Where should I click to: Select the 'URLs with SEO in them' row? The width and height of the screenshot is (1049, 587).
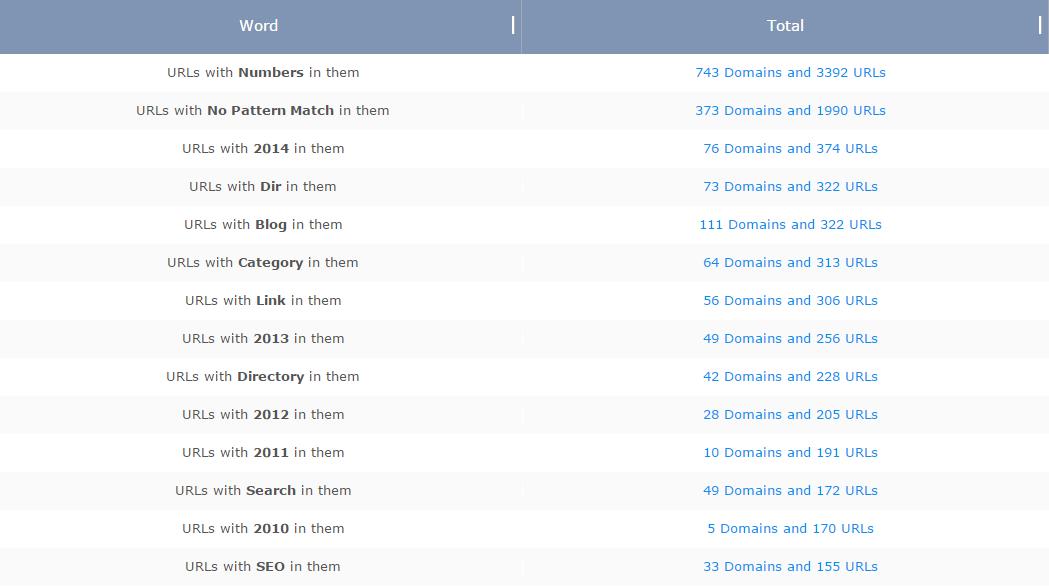(x=263, y=567)
